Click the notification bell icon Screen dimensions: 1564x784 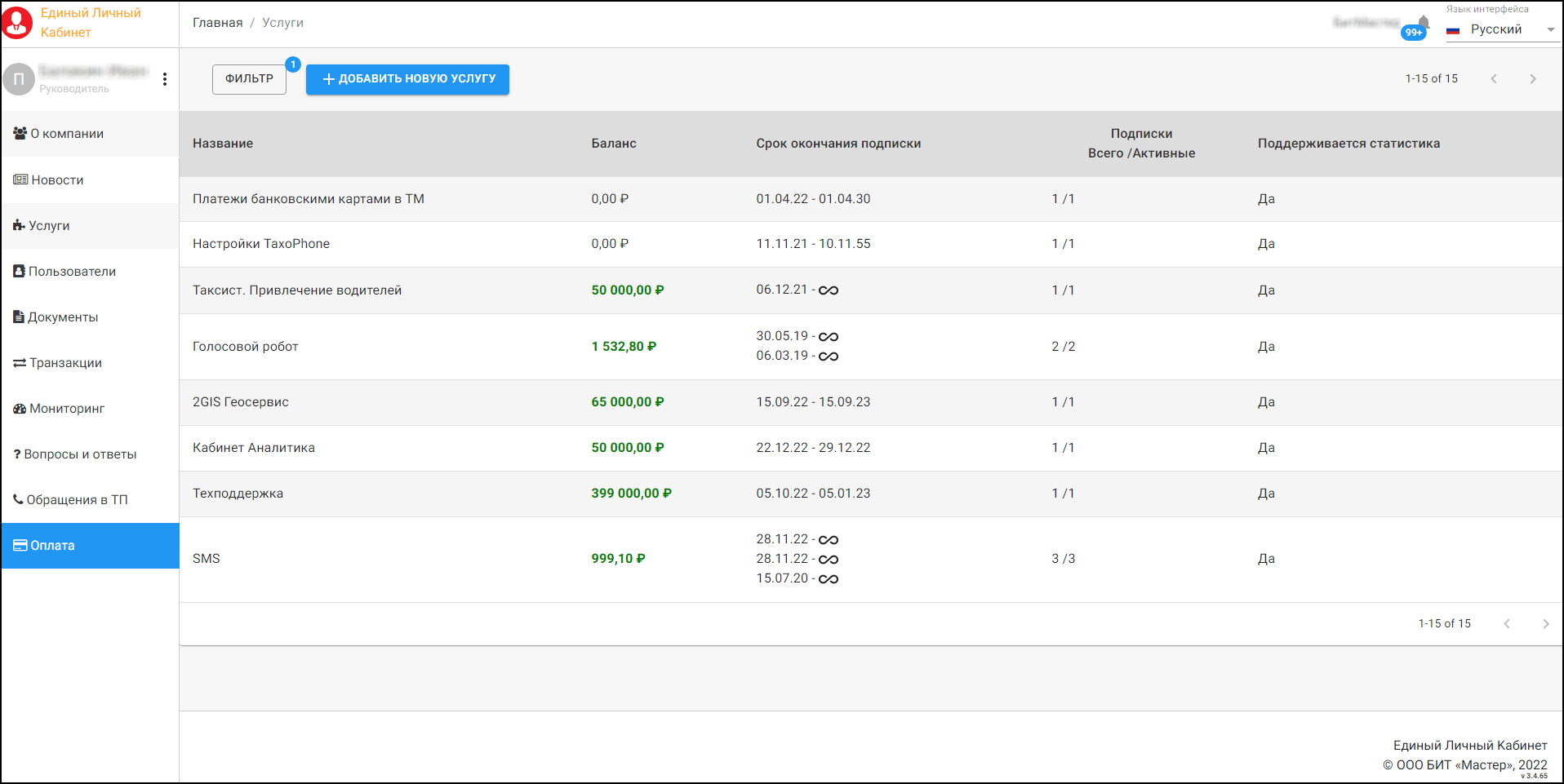1423,23
